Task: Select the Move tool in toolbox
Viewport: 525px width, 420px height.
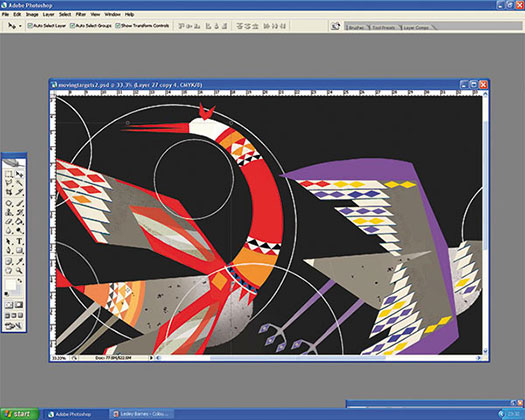Action: coord(19,174)
